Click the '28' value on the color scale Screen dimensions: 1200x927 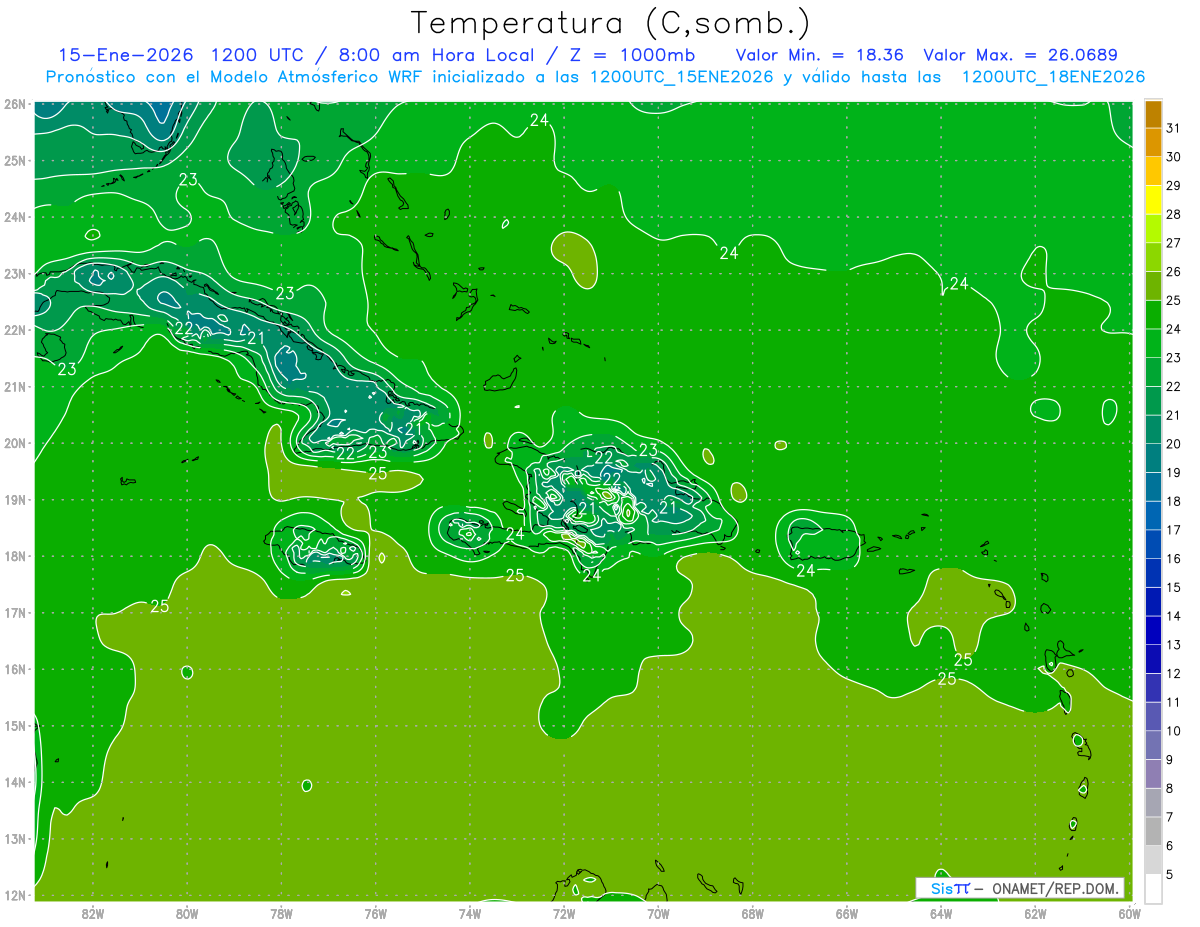pyautogui.click(x=1174, y=214)
